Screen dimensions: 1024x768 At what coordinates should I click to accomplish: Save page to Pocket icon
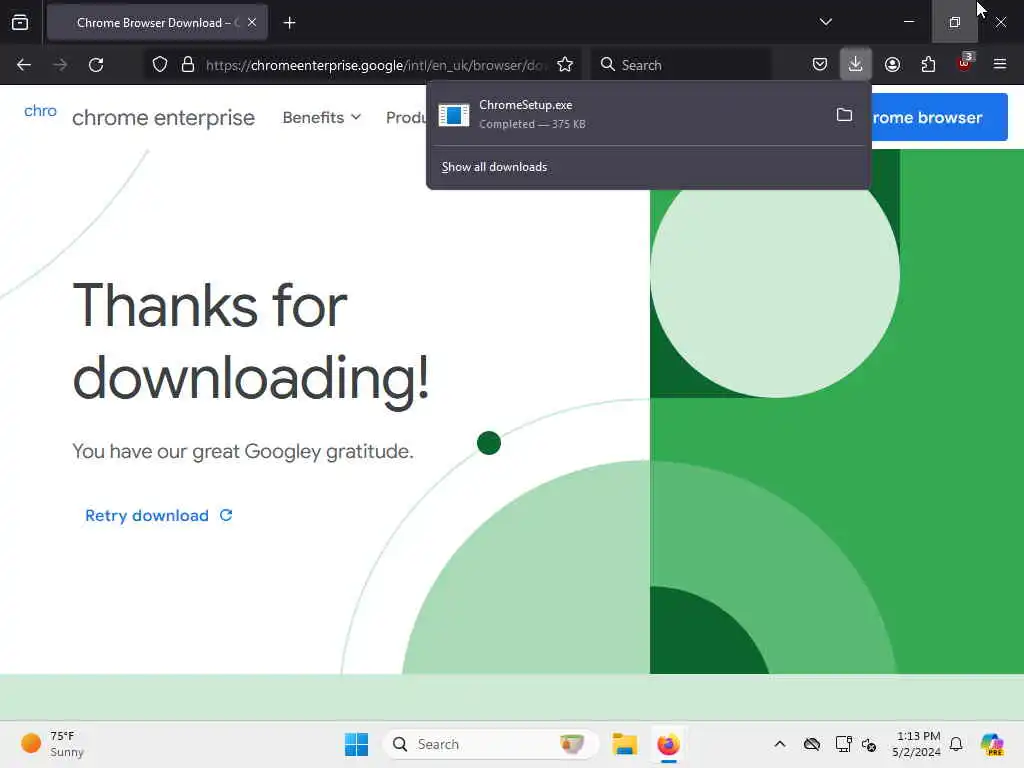820,65
